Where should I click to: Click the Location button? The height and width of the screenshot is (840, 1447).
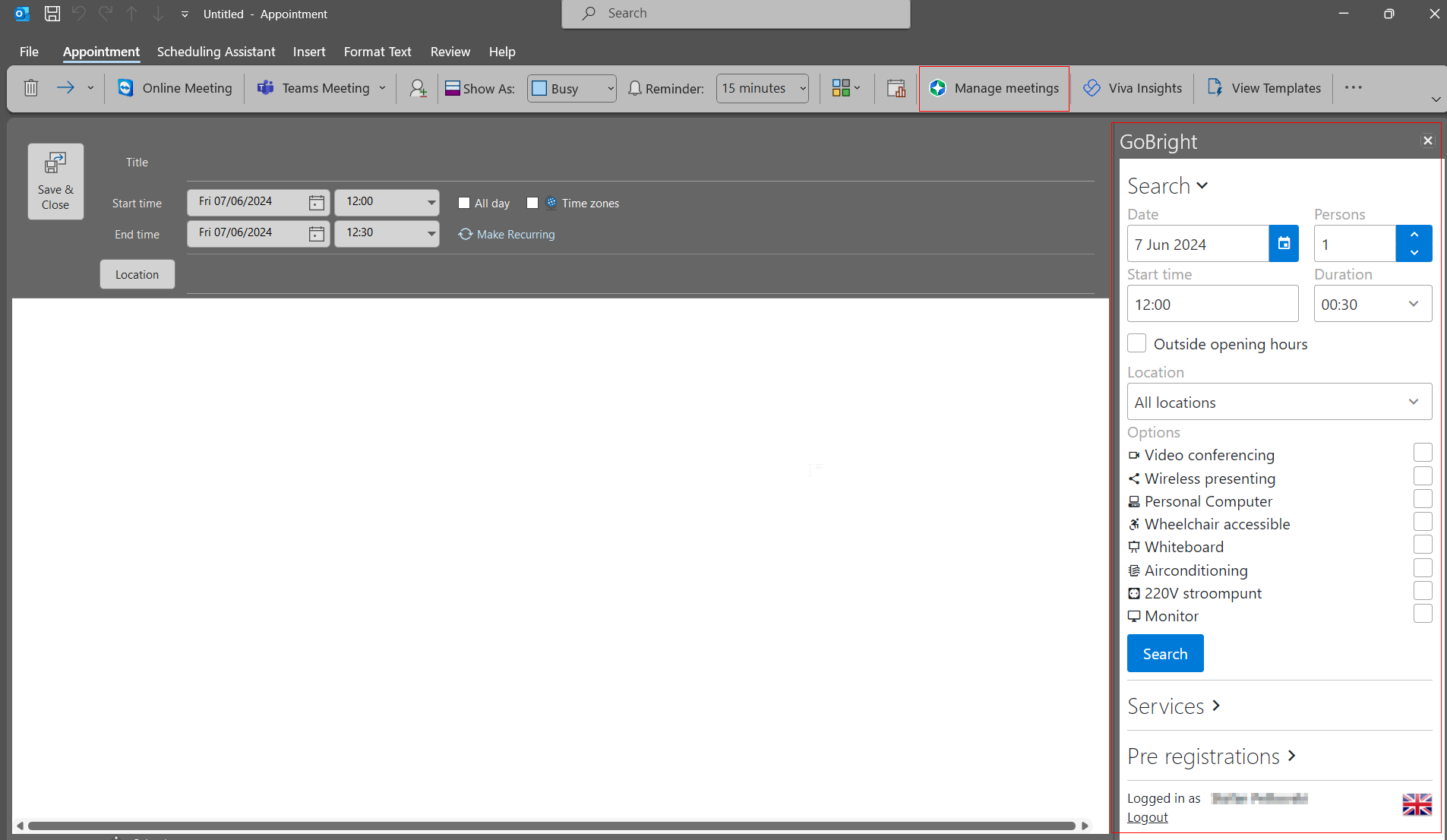point(137,274)
